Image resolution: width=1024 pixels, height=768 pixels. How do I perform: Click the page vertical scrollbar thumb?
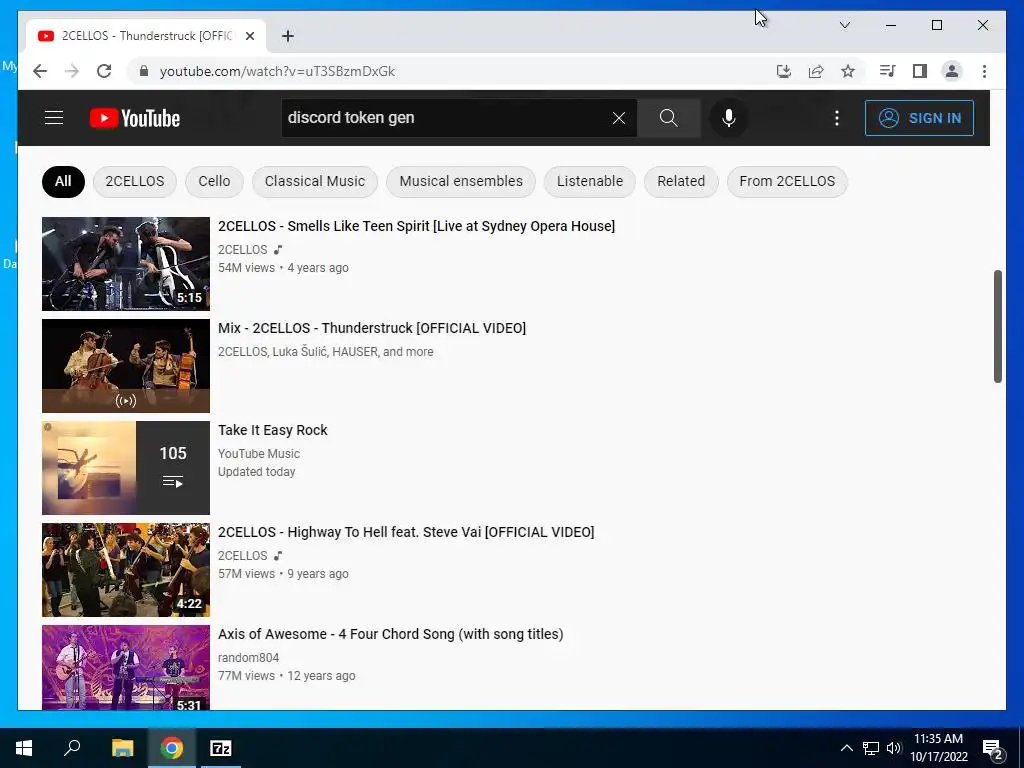tap(997, 326)
